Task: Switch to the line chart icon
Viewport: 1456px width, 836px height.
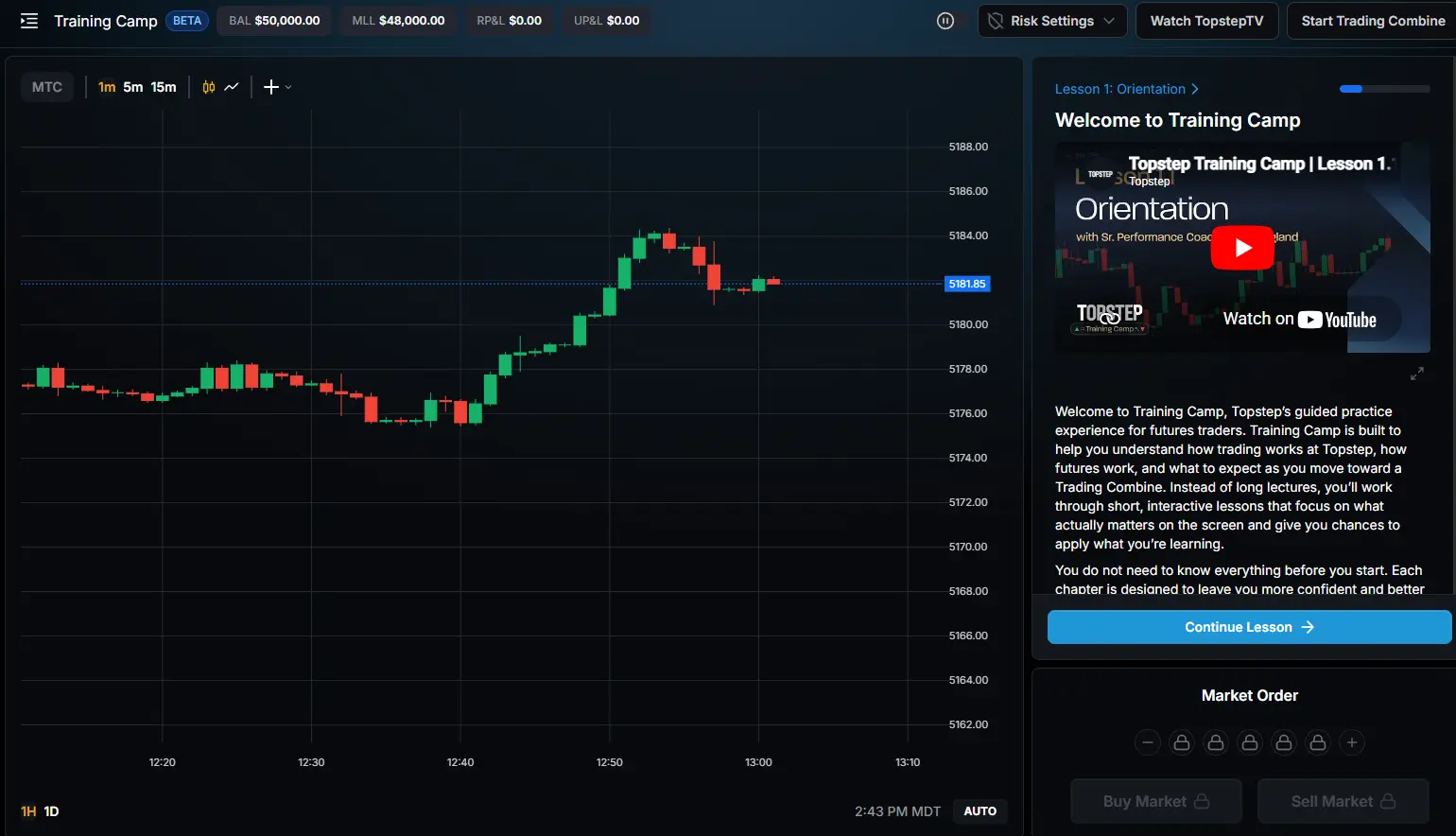Action: (x=232, y=86)
